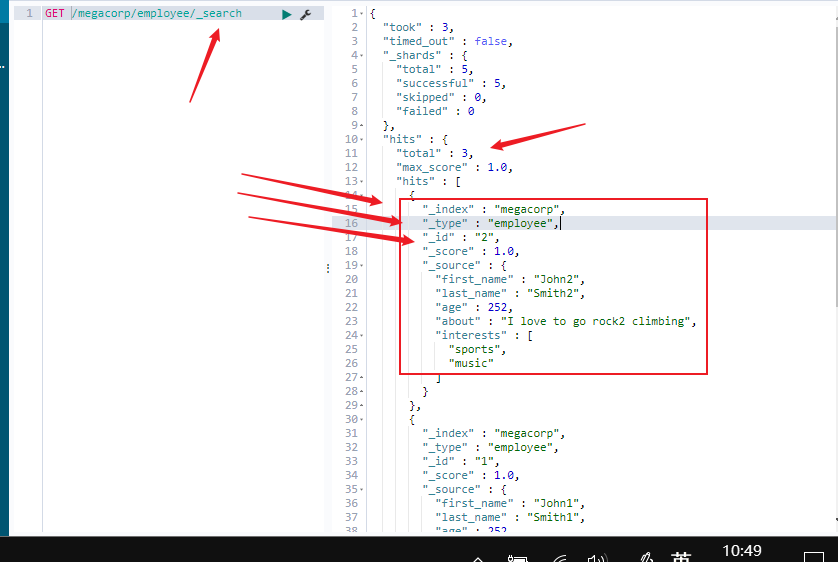
Task: Click the volume speaker icon in the system tray
Action: tap(598, 558)
